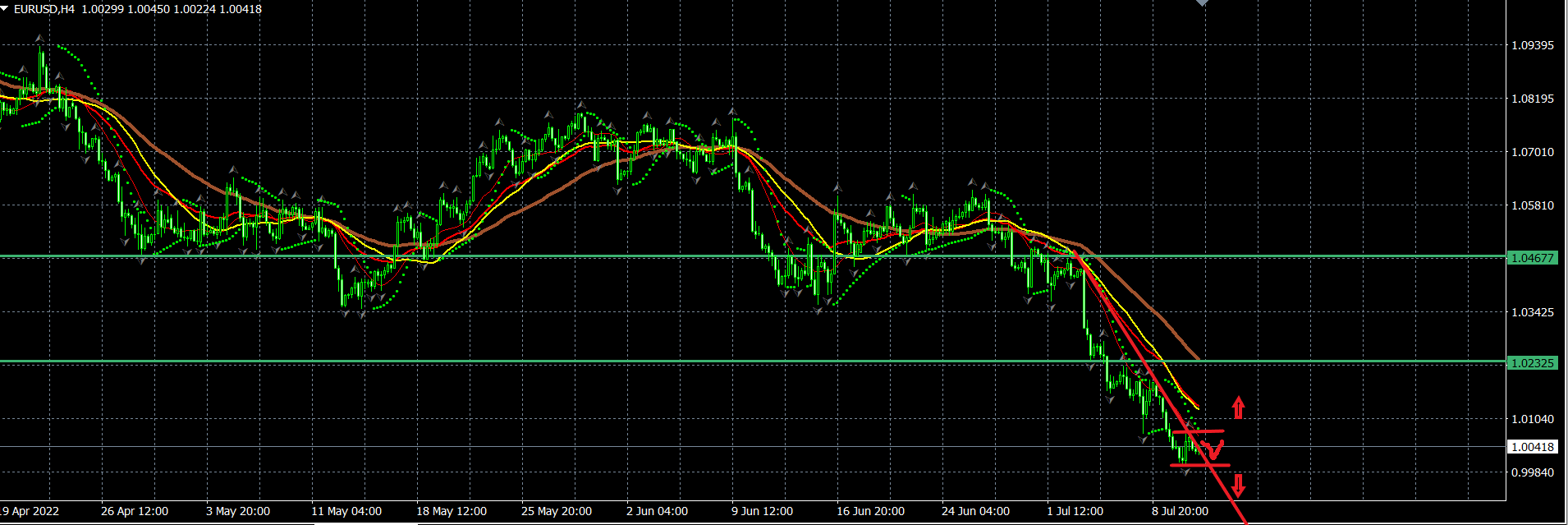1568x525 pixels.
Task: Click the 1.05810 price axis label
Action: click(1533, 205)
